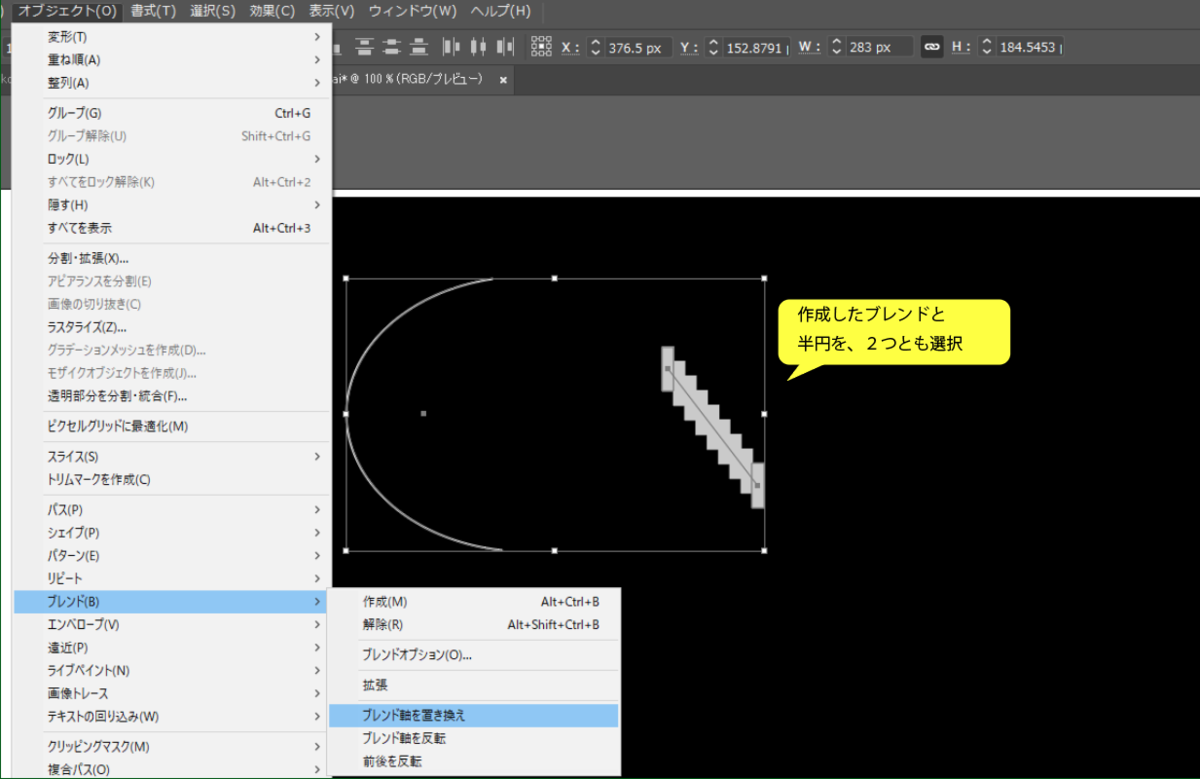
Task: Click the vertical align center icon
Action: click(391, 46)
